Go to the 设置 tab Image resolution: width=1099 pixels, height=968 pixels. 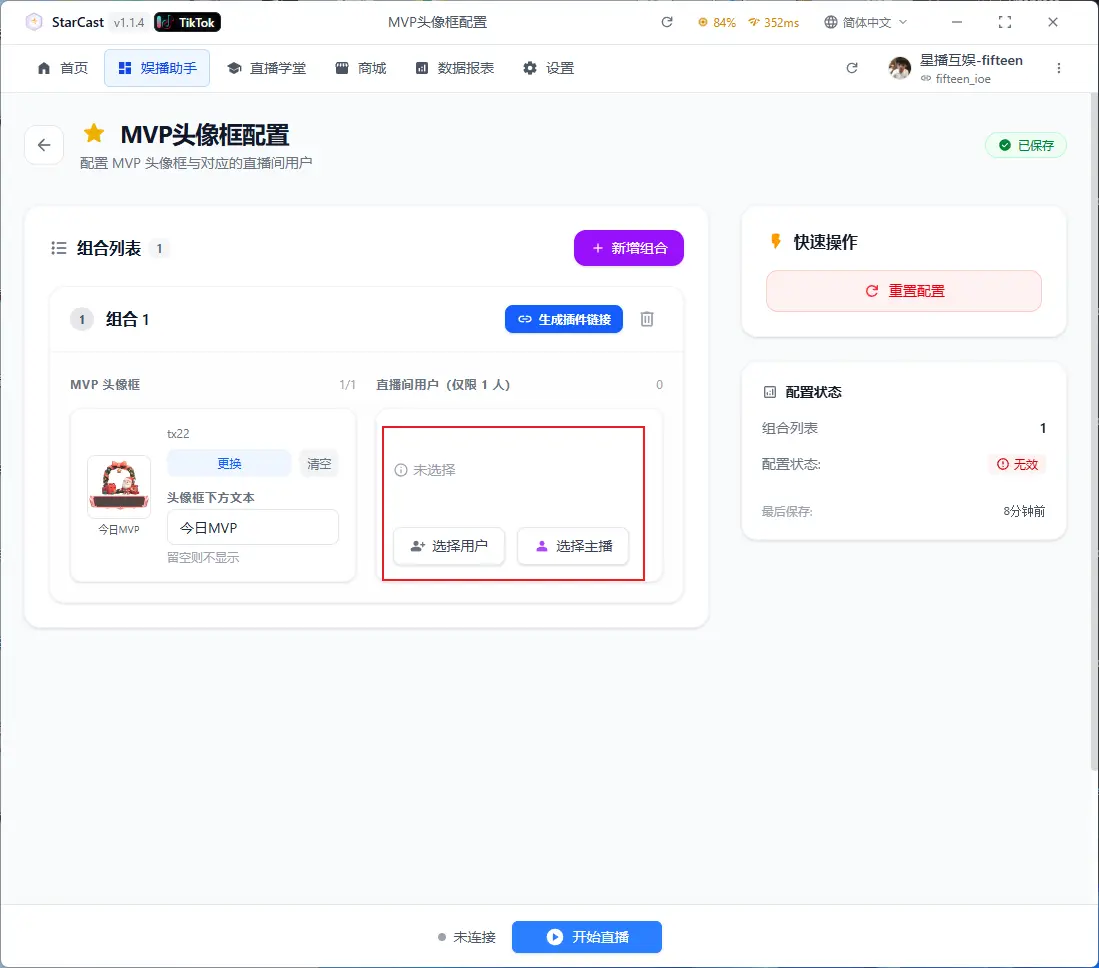pyautogui.click(x=549, y=68)
